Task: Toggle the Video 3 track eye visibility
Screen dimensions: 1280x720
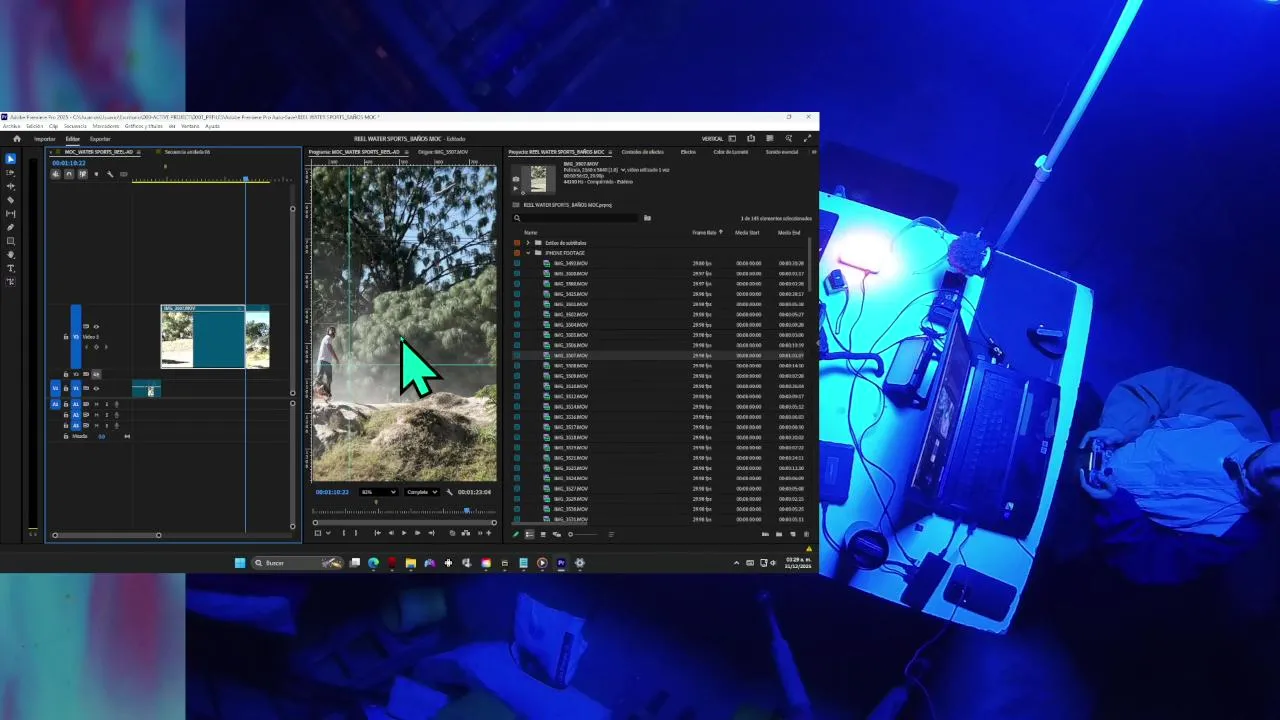Action: (x=96, y=327)
